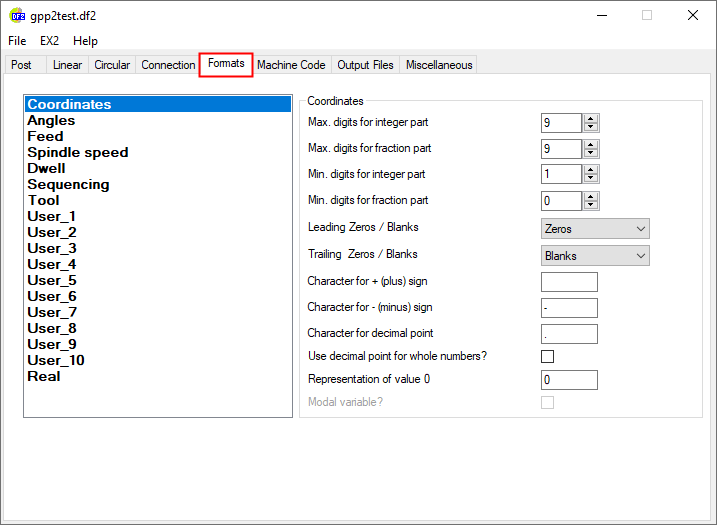Increase max digits for integer part

591,118
